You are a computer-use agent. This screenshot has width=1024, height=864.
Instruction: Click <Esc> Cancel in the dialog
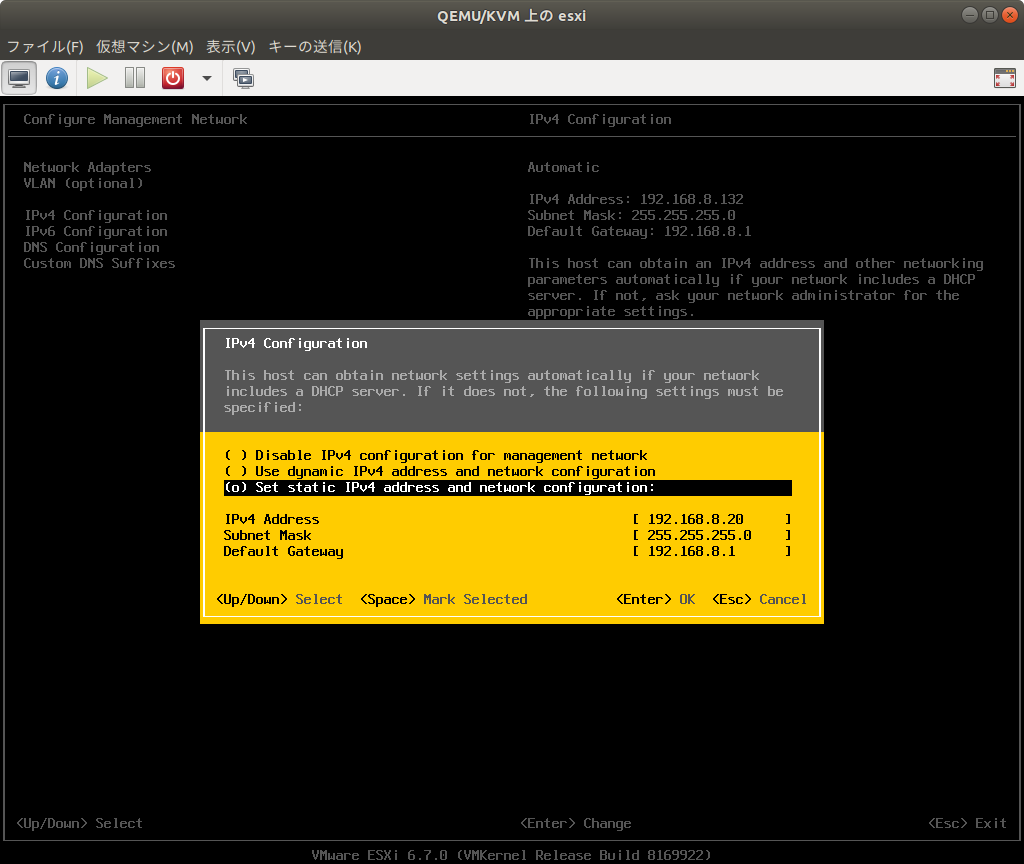tap(760, 600)
